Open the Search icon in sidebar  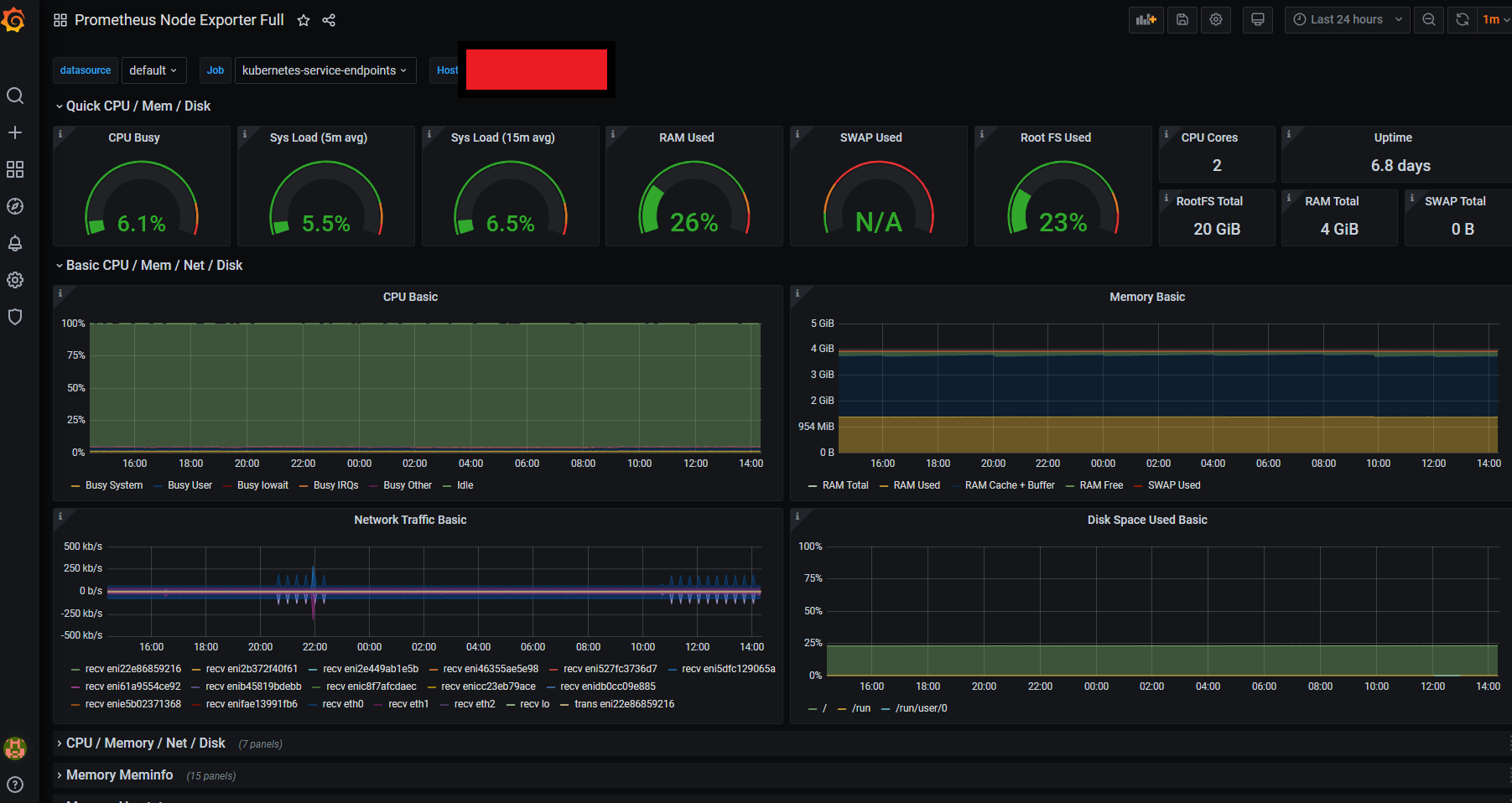[x=15, y=96]
